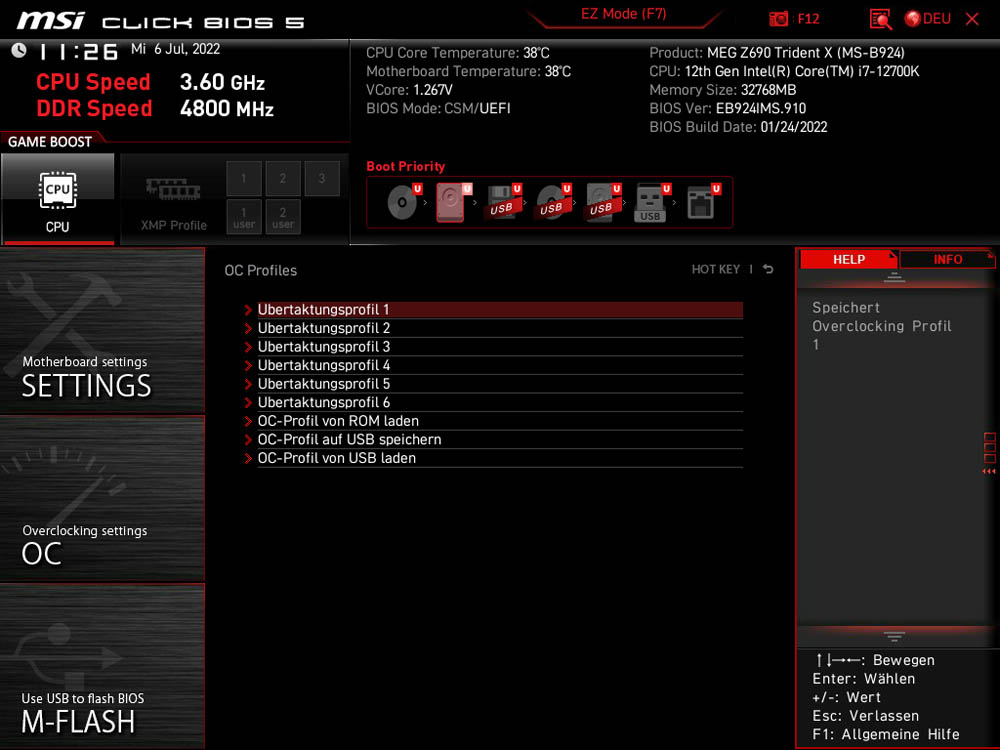Toggle the CPU Game Boost button
1000x750 pixels.
(58, 199)
